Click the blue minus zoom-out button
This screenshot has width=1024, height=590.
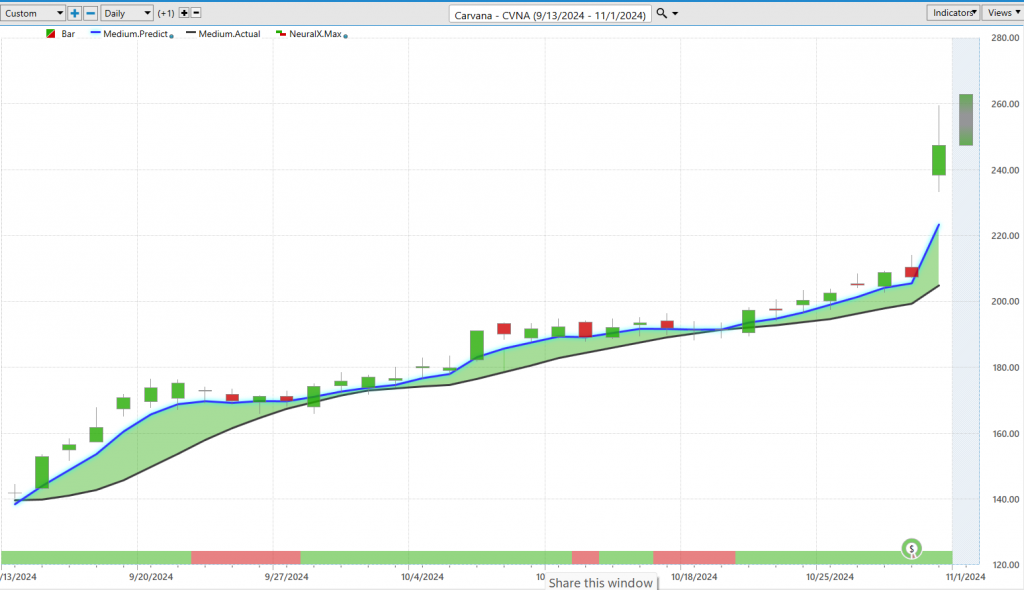pos(90,13)
